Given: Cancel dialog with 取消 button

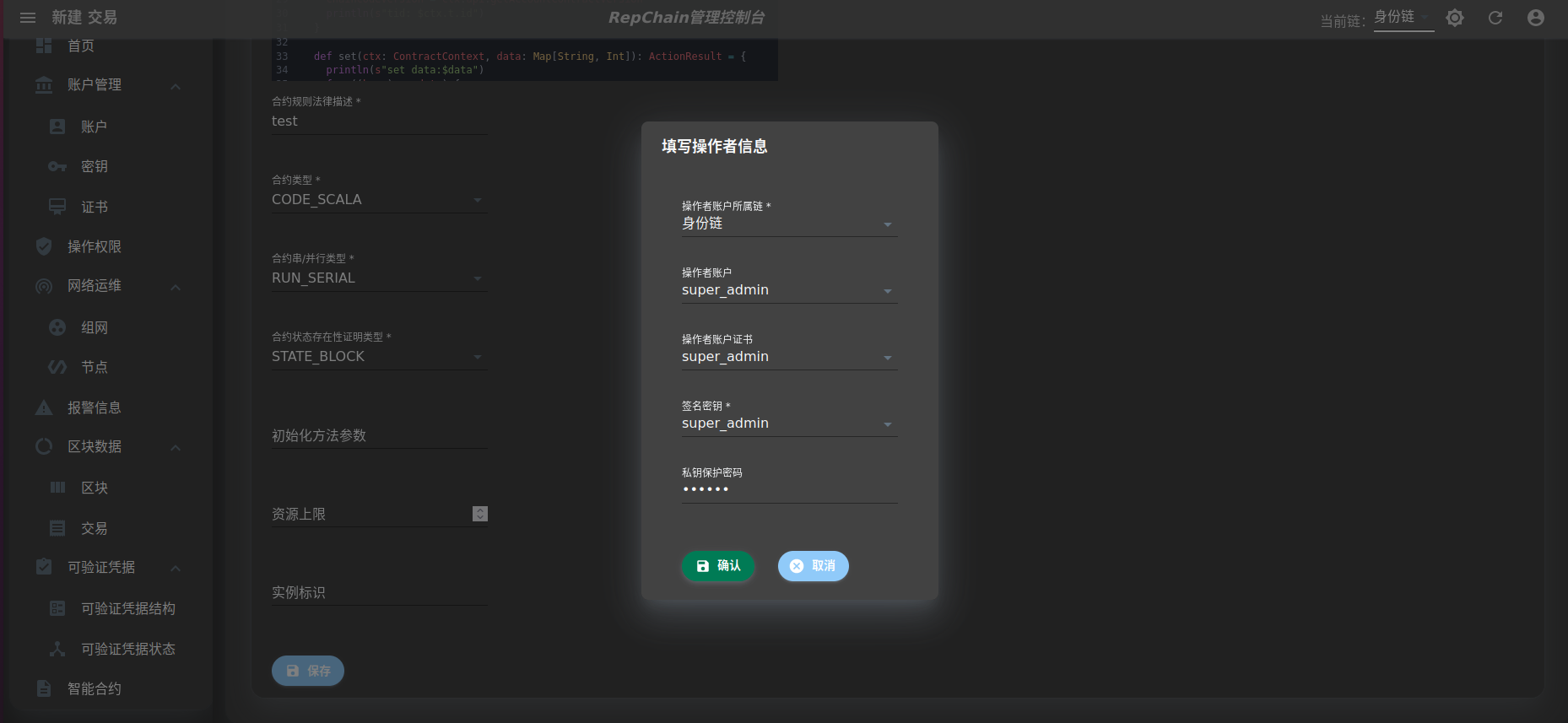Looking at the screenshot, I should (814, 566).
